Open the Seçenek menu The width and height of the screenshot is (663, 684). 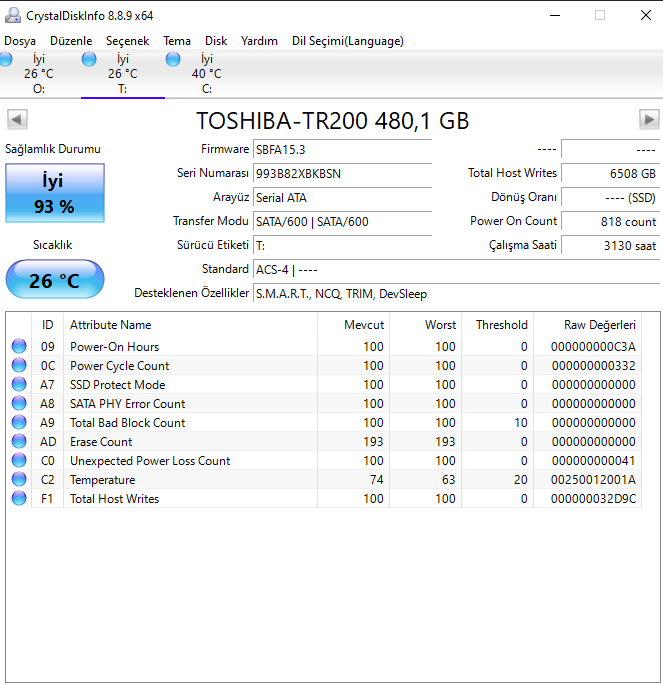pos(127,41)
